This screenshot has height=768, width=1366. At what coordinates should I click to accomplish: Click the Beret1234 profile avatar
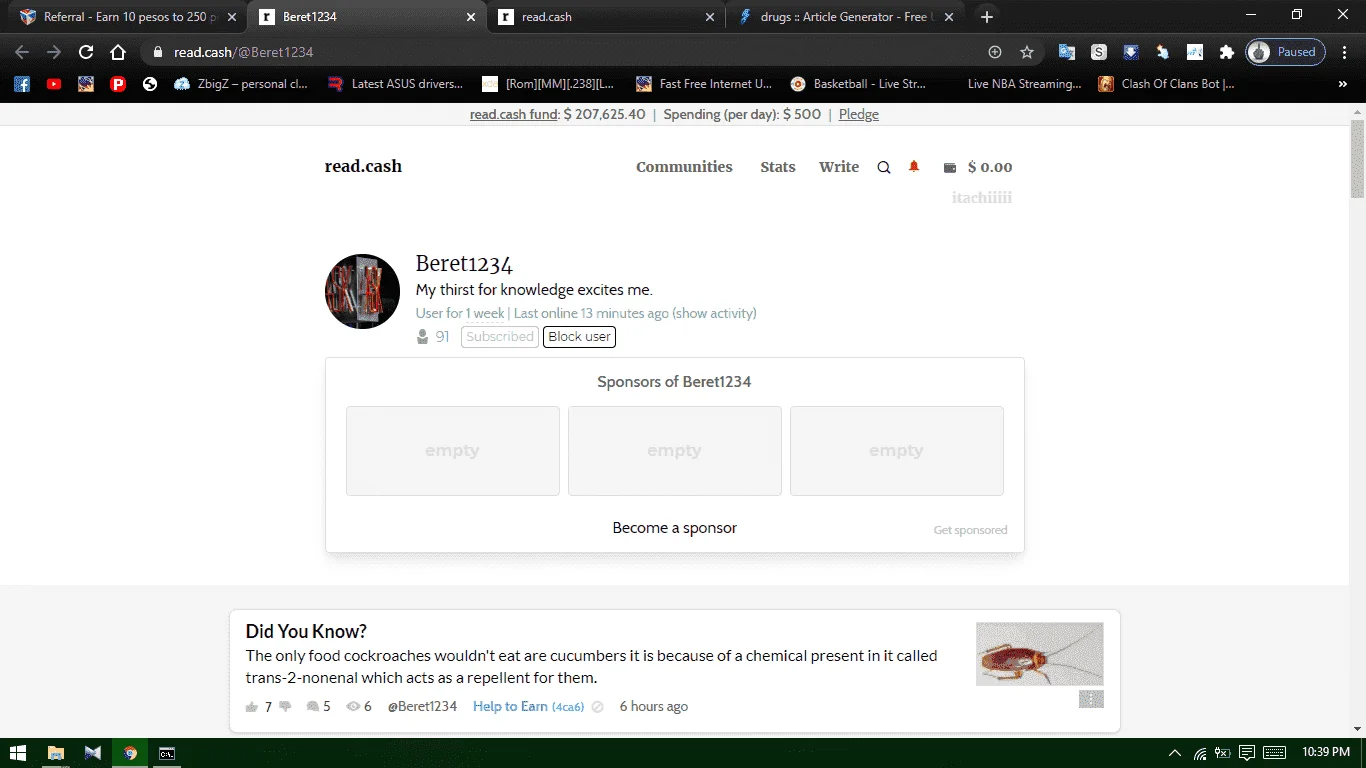click(363, 292)
